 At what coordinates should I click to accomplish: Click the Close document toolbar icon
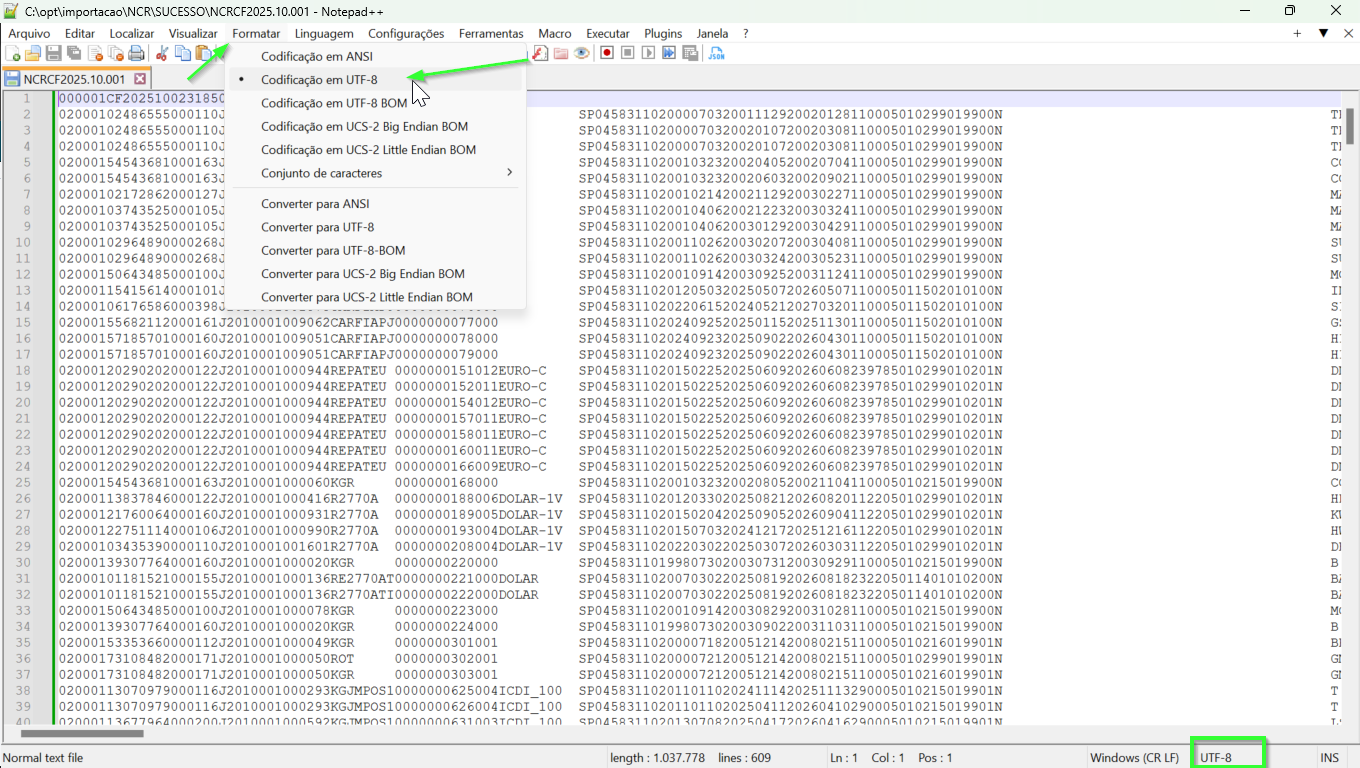[96, 53]
